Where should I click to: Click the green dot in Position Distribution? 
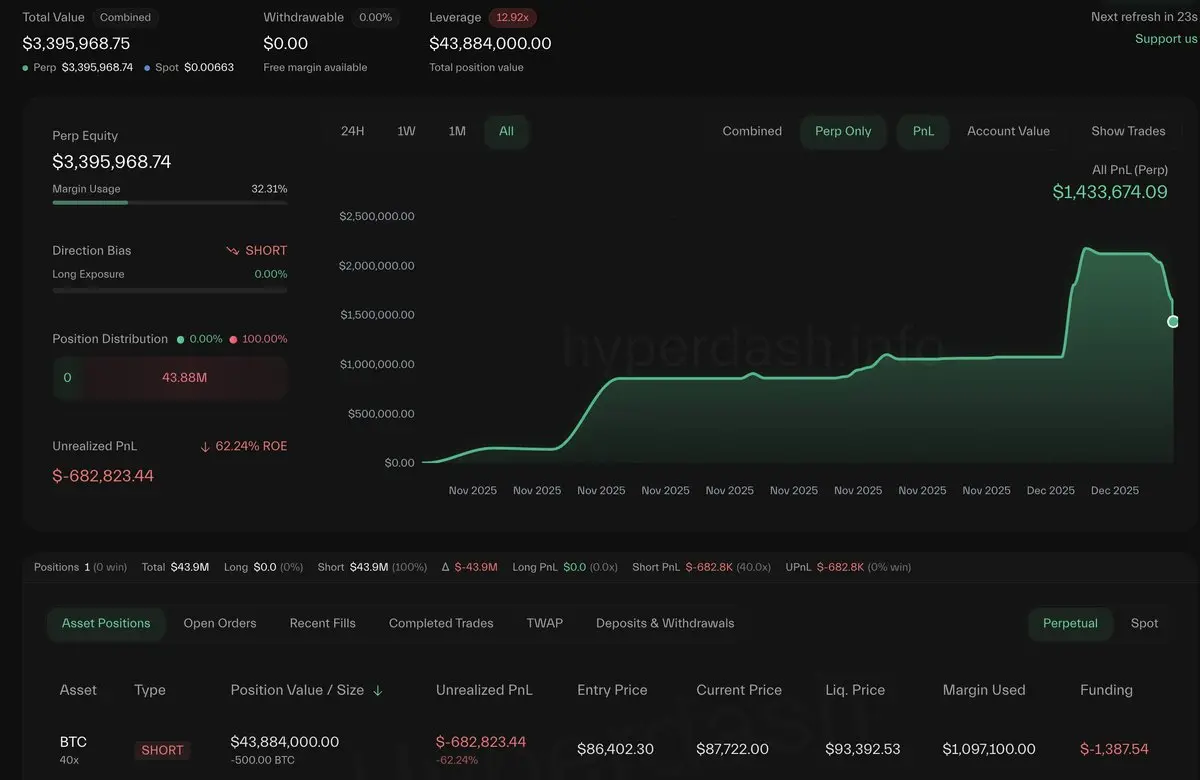(x=180, y=339)
